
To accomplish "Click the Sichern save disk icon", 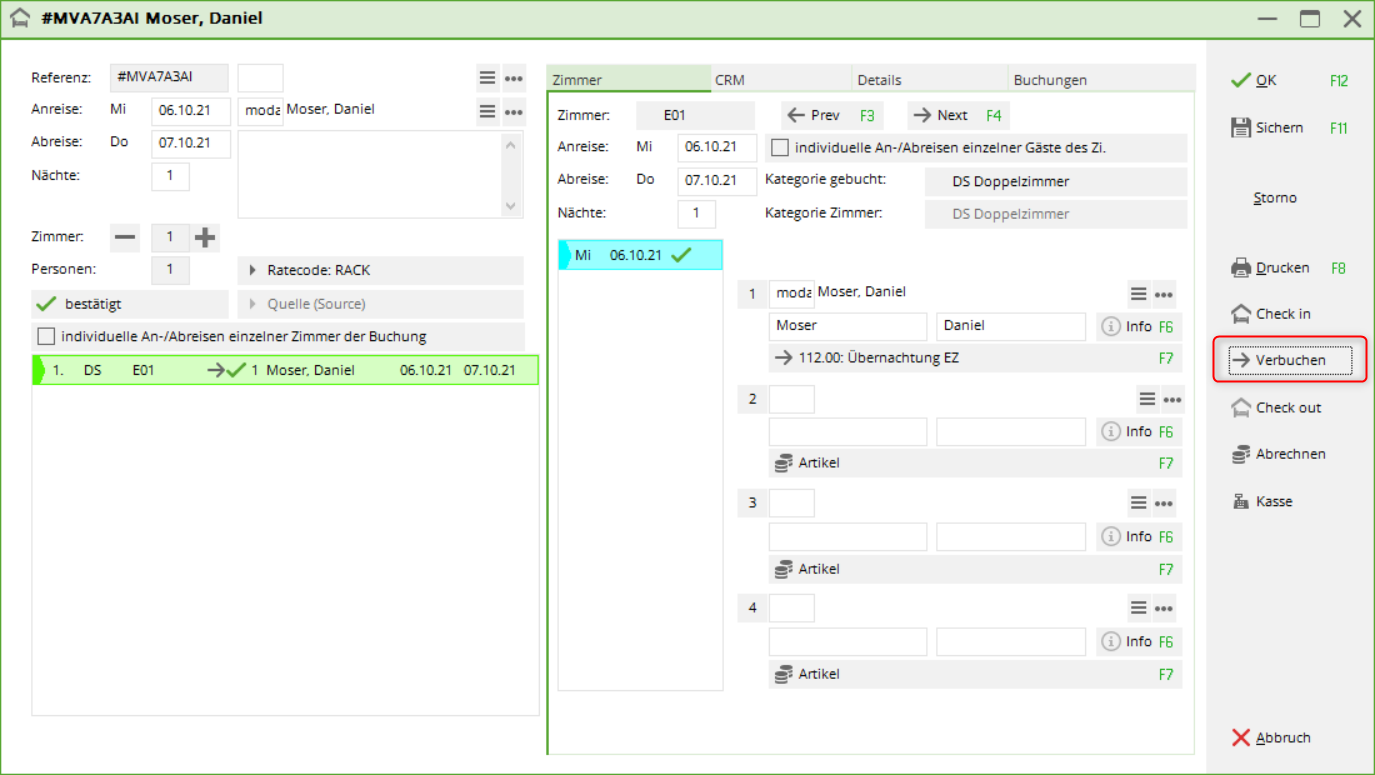I will 1241,128.
